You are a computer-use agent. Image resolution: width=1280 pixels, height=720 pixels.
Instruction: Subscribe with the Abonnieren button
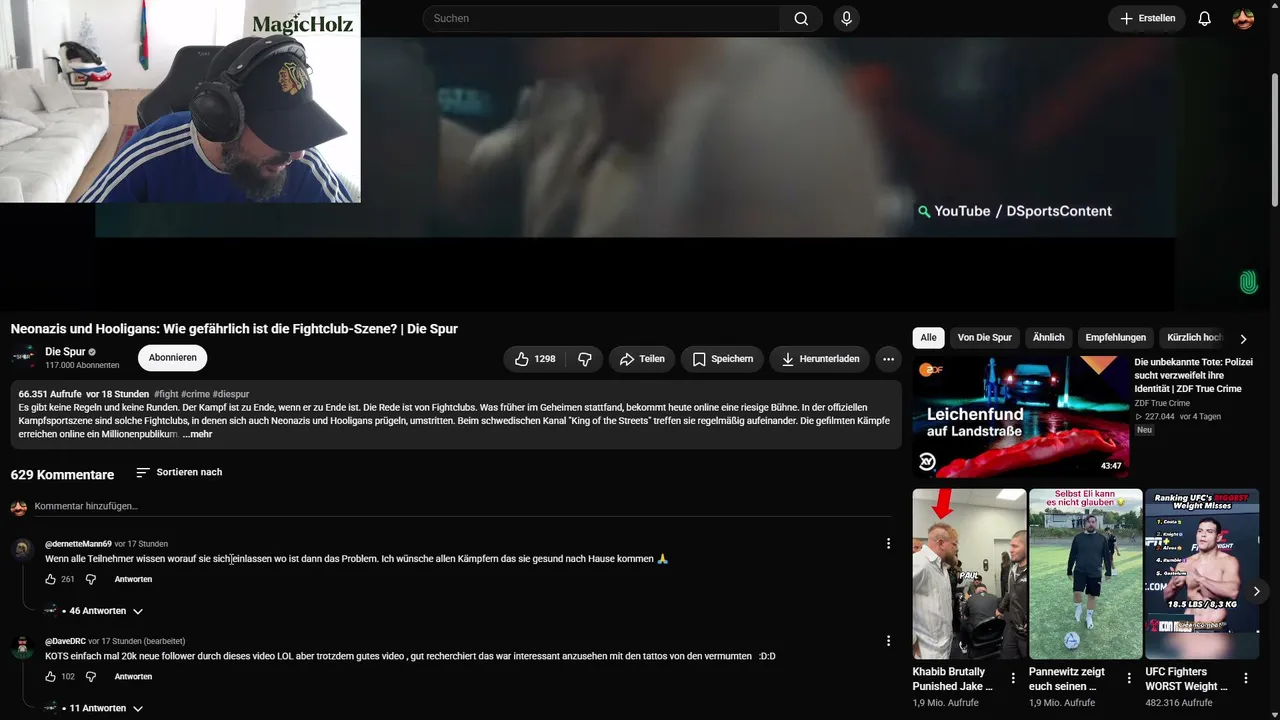click(x=173, y=358)
